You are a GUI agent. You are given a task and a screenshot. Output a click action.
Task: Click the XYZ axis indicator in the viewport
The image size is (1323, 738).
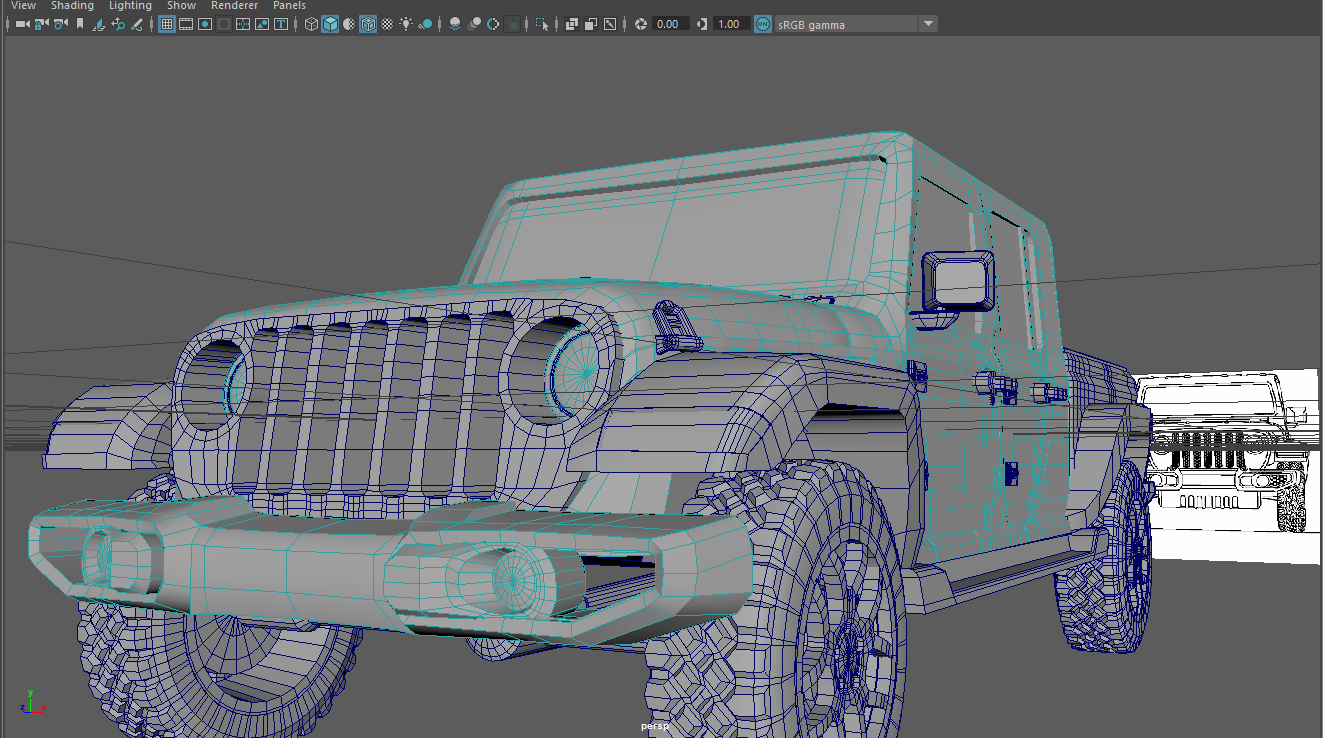31,700
